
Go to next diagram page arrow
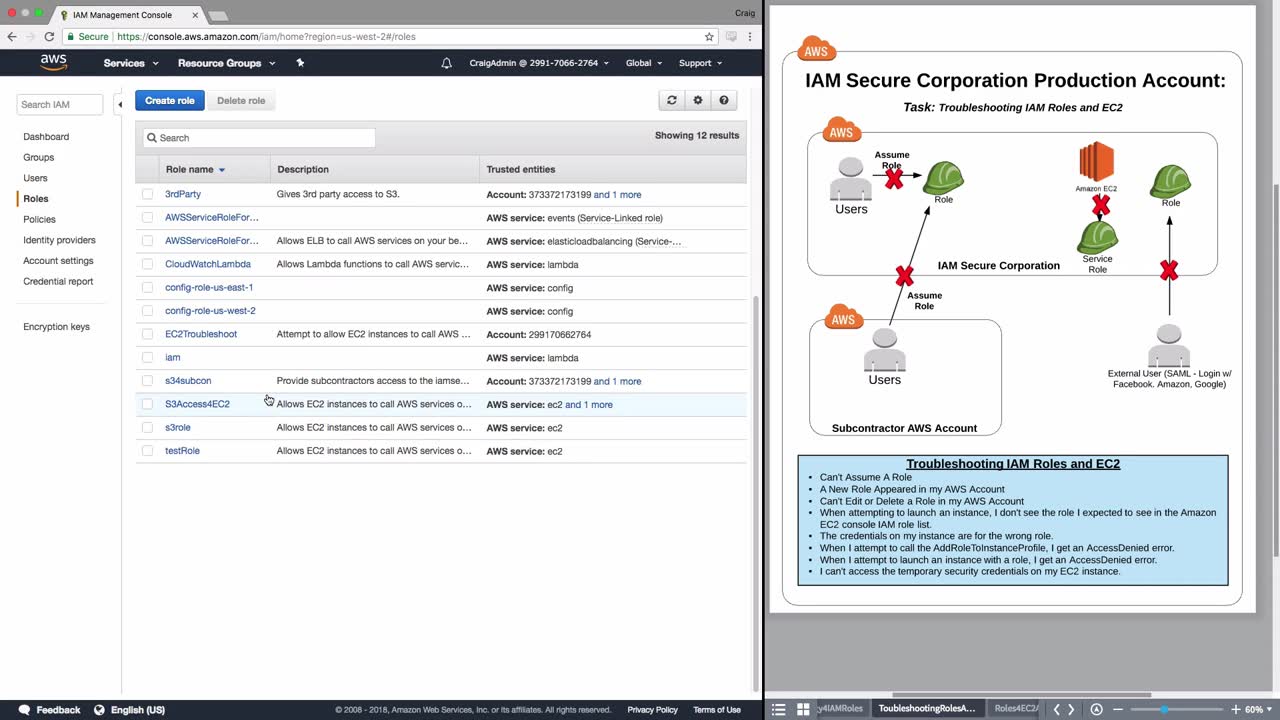click(x=1071, y=709)
